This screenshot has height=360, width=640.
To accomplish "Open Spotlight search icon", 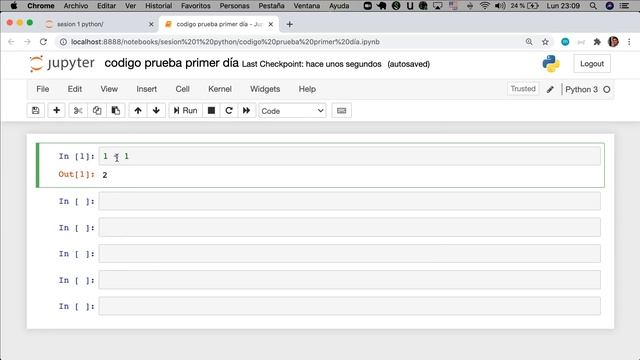I will point(593,6).
